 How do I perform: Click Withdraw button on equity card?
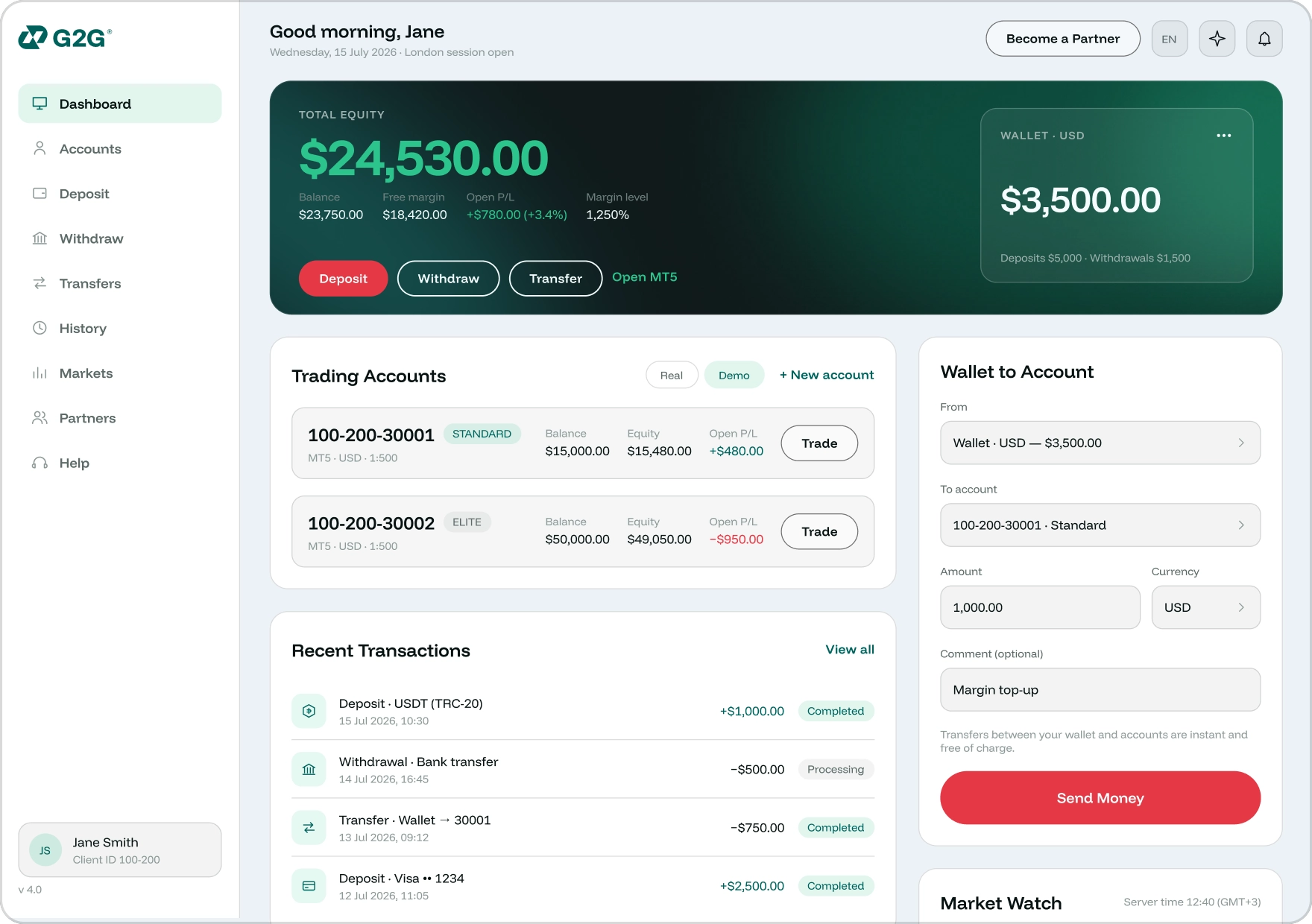coord(448,278)
